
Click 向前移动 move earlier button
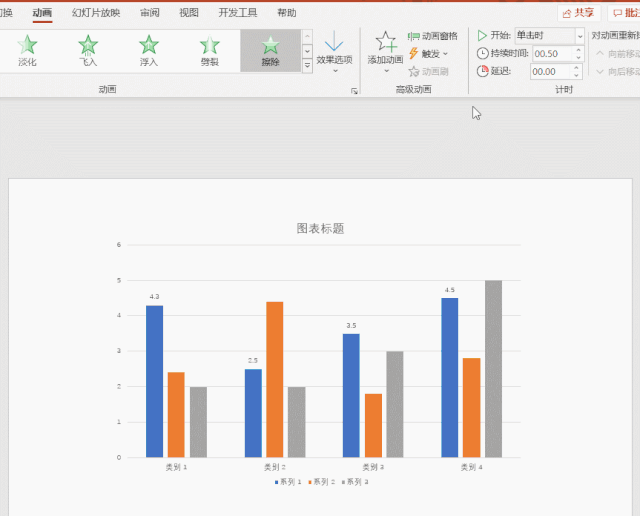click(618, 53)
